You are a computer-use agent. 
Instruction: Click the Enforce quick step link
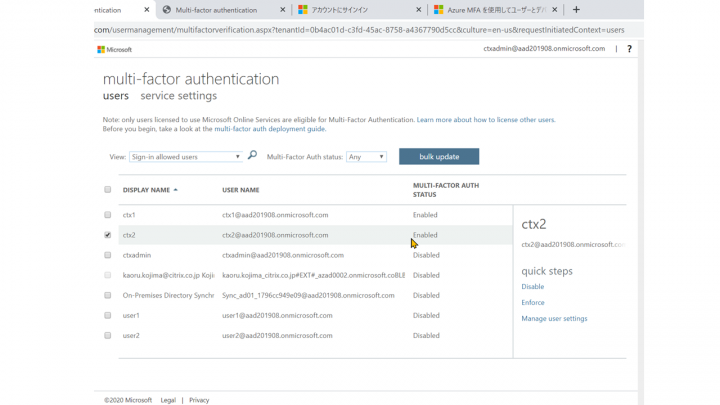click(533, 302)
